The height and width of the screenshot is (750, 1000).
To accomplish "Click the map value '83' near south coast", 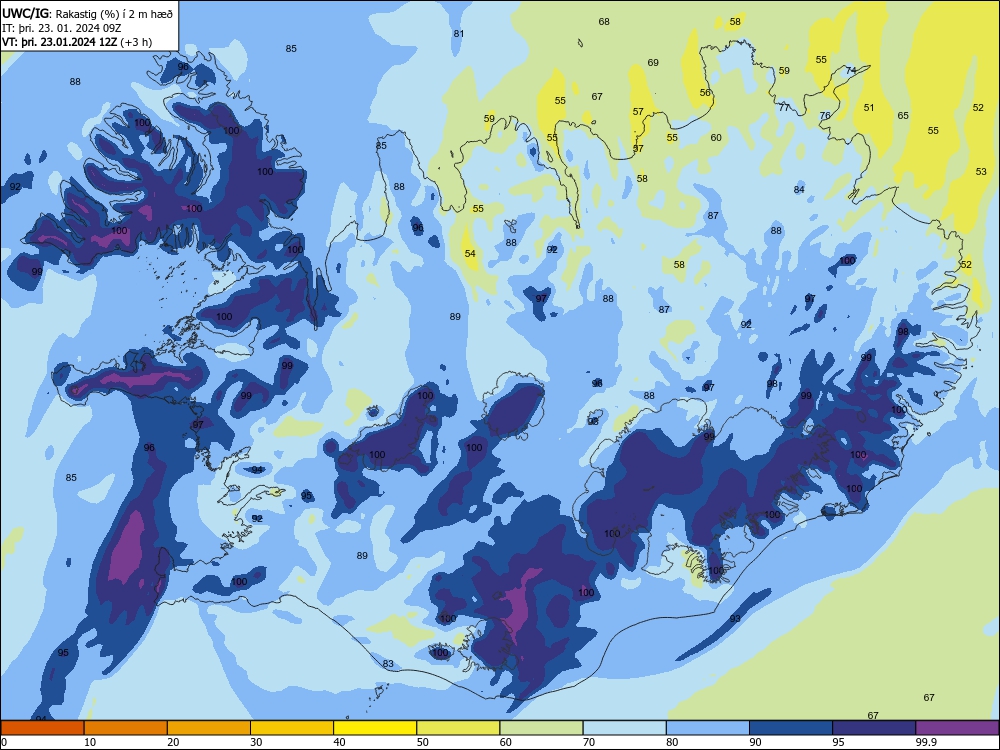I will (388, 664).
